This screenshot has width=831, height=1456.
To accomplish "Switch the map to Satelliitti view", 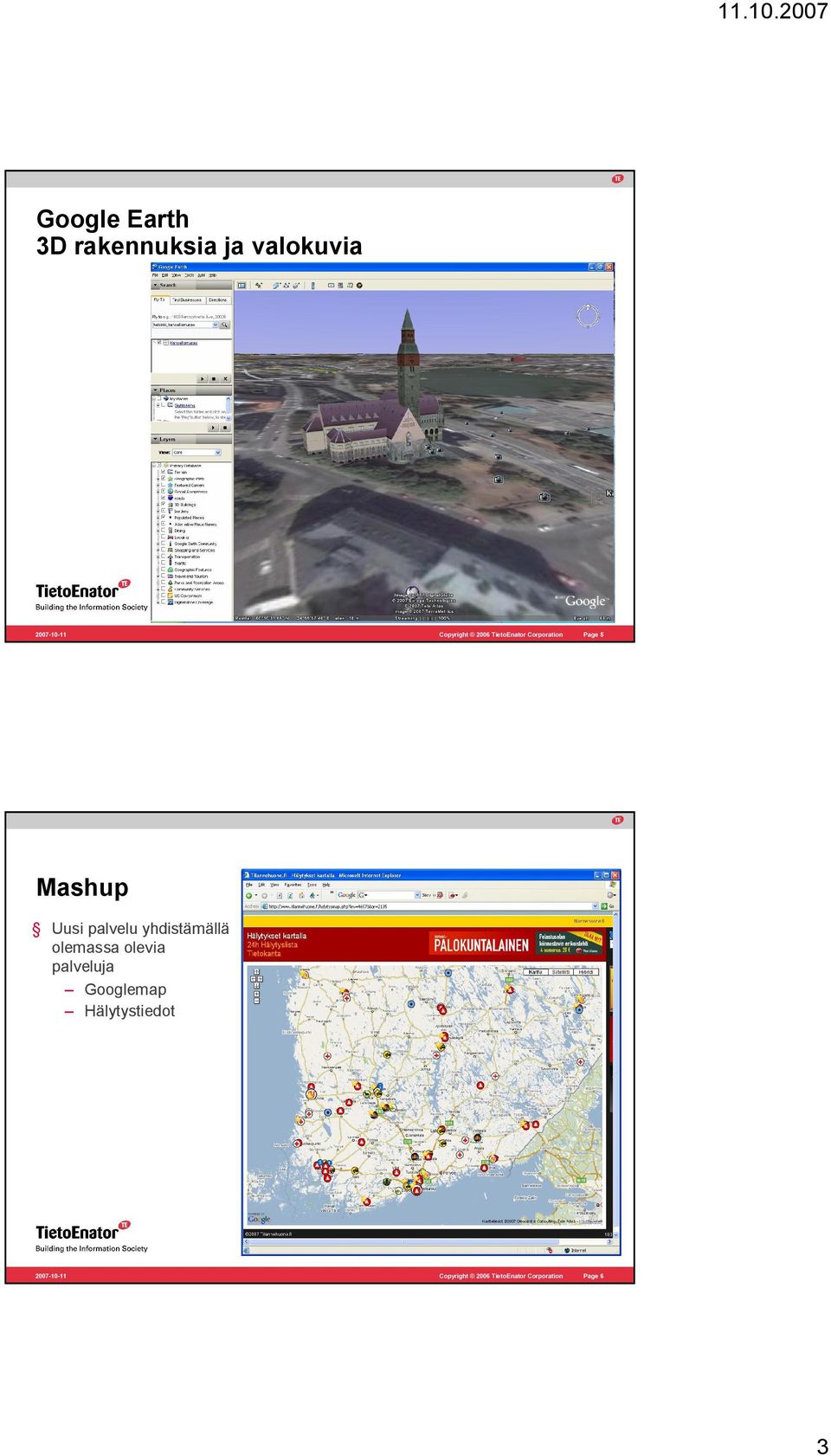I will [x=560, y=972].
